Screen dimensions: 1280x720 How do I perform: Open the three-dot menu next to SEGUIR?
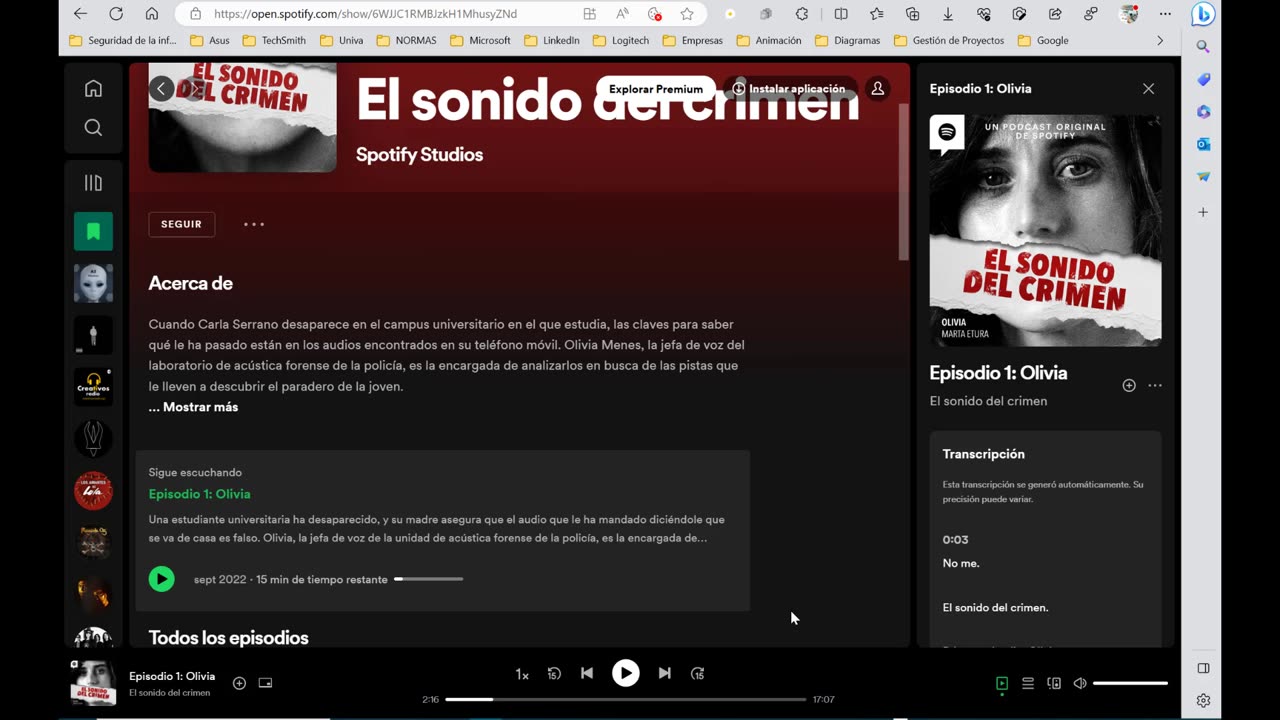254,224
